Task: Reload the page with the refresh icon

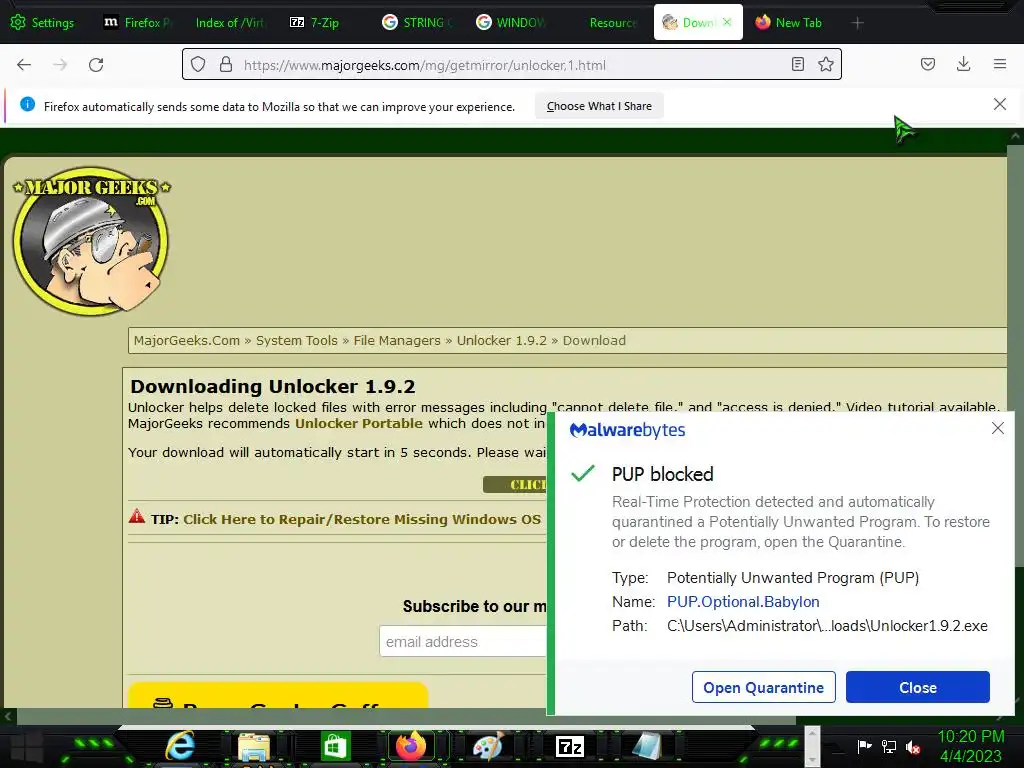Action: click(x=96, y=65)
